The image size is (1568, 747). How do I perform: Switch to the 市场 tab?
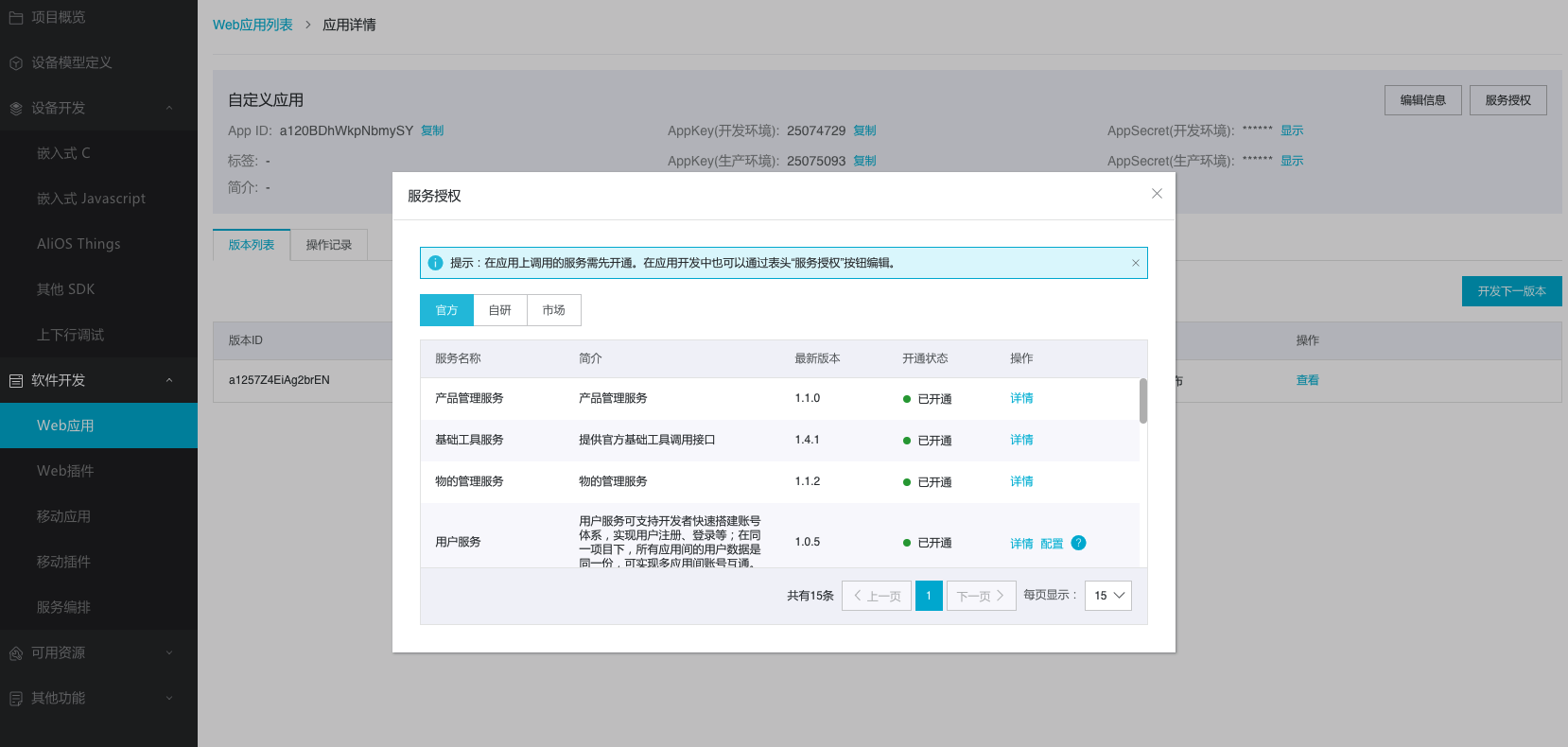[x=554, y=310]
